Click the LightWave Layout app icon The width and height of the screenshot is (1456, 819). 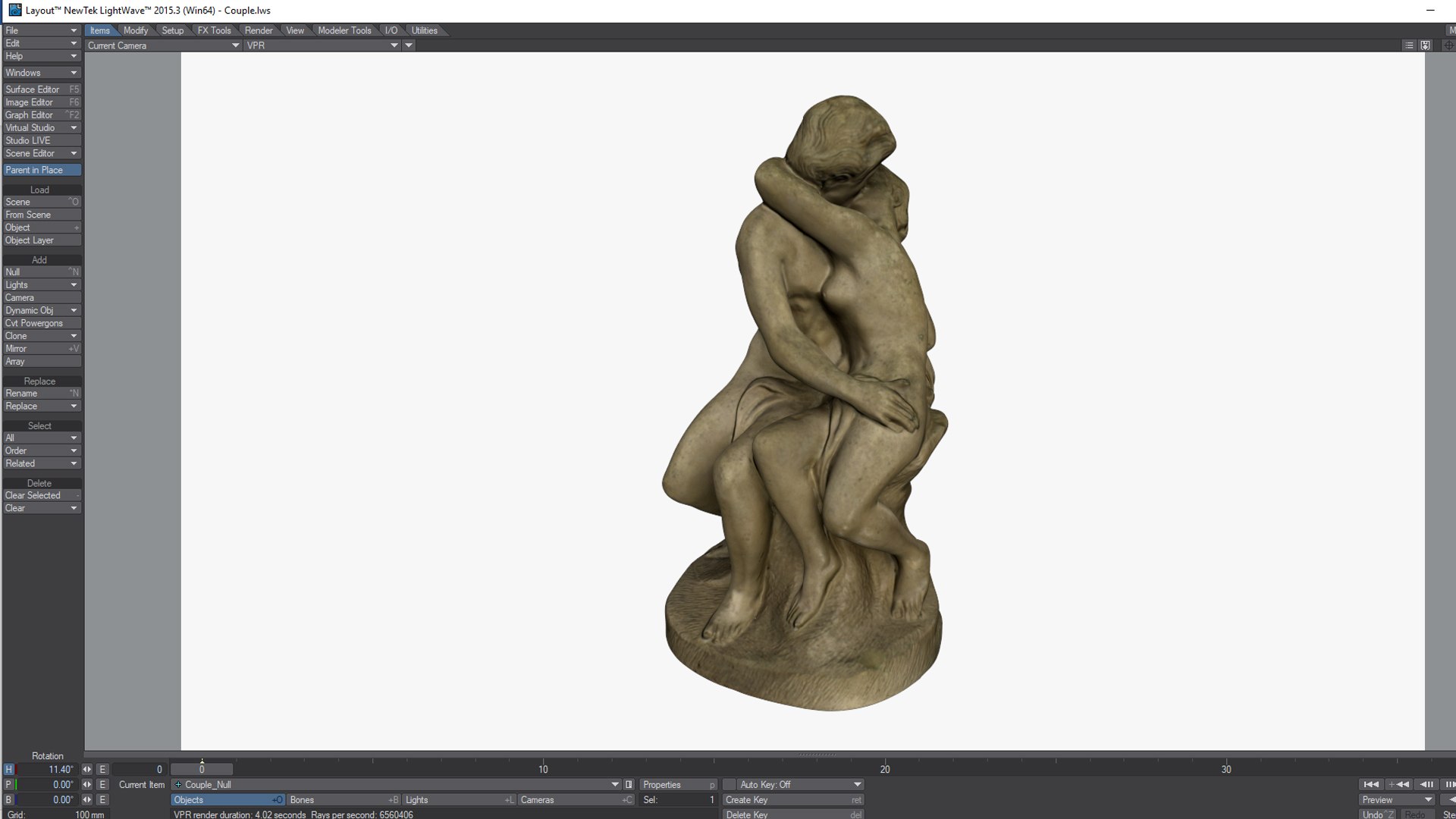click(x=15, y=10)
